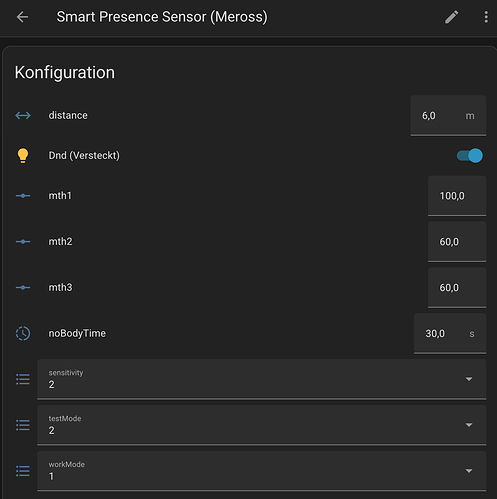
Task: Go back using the arrow icon
Action: click(x=22, y=17)
